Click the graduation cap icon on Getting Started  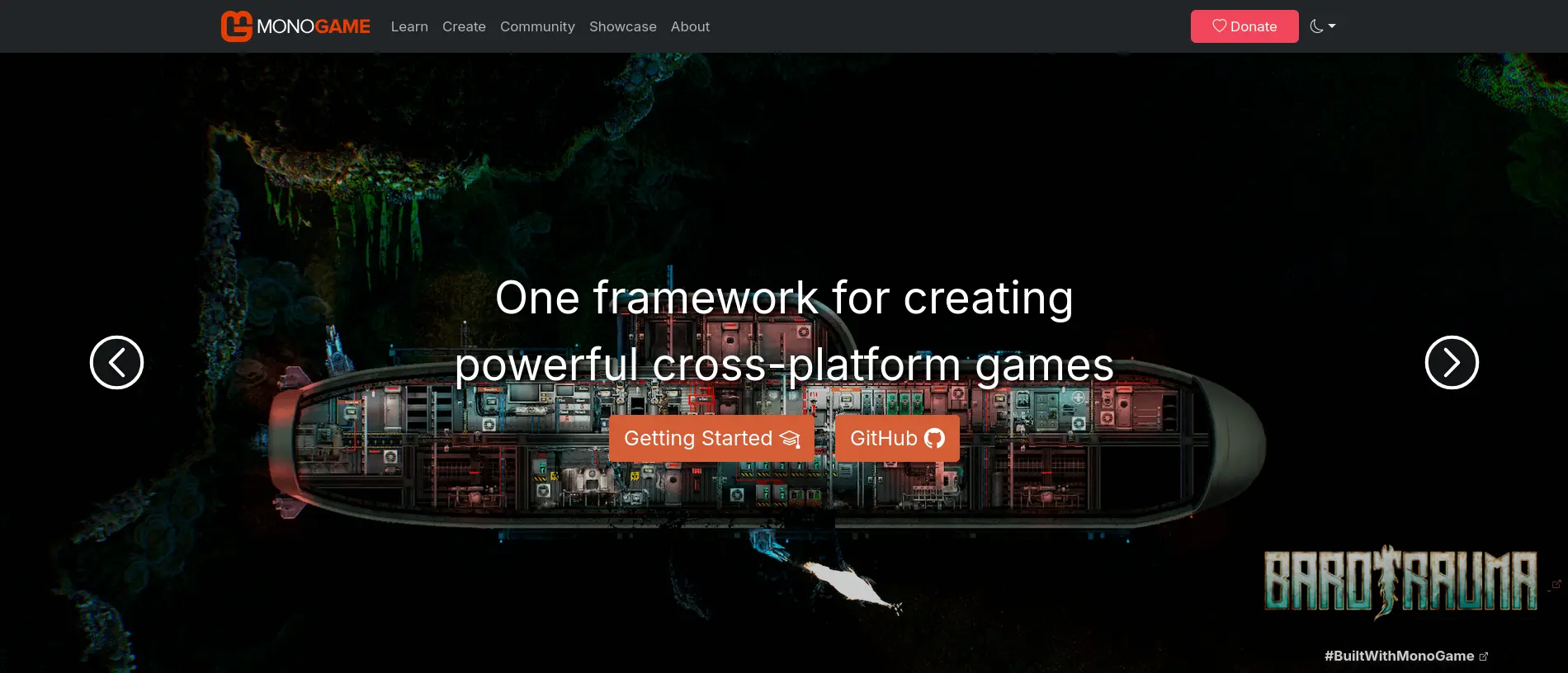point(790,439)
